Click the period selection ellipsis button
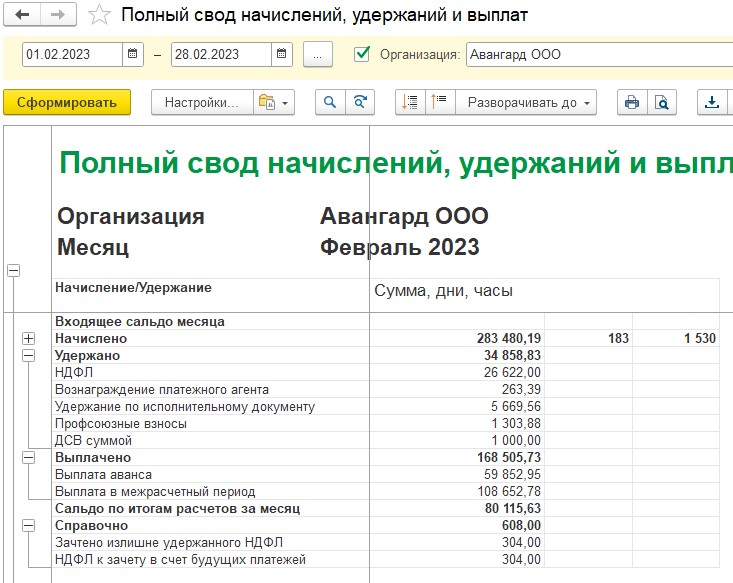 [x=318, y=55]
